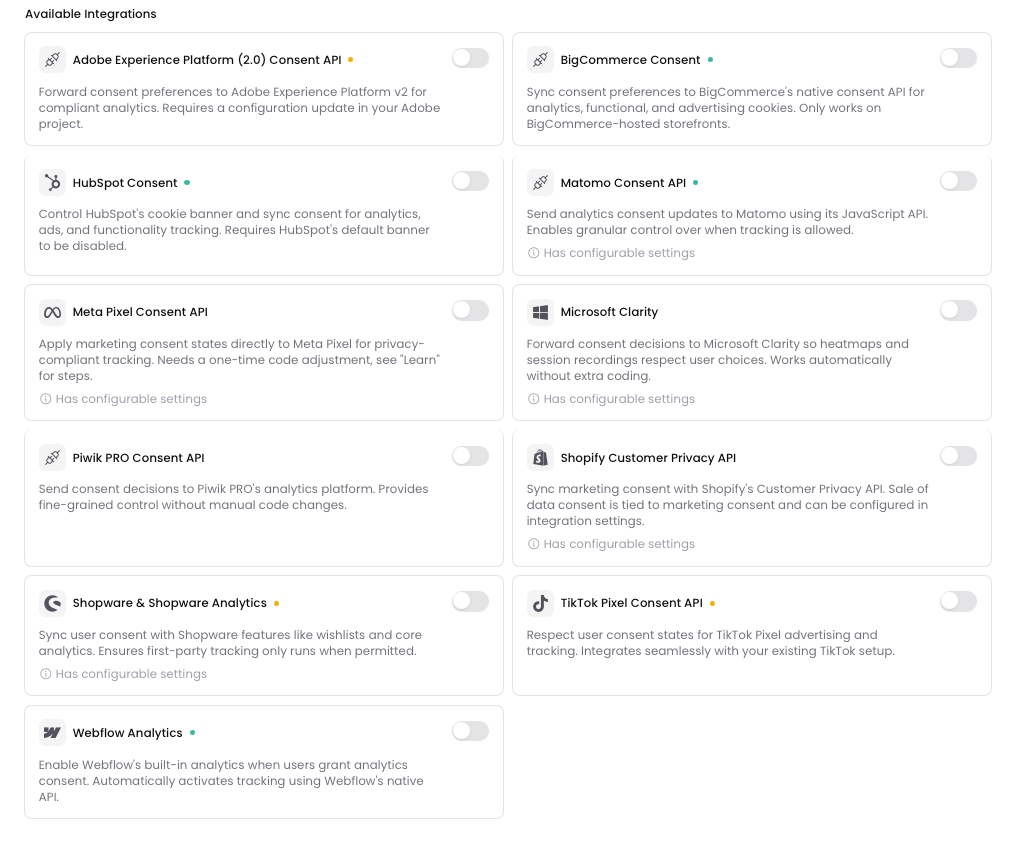Click the Piwik PRO plug icon
The image size is (1035, 841).
[x=52, y=457]
